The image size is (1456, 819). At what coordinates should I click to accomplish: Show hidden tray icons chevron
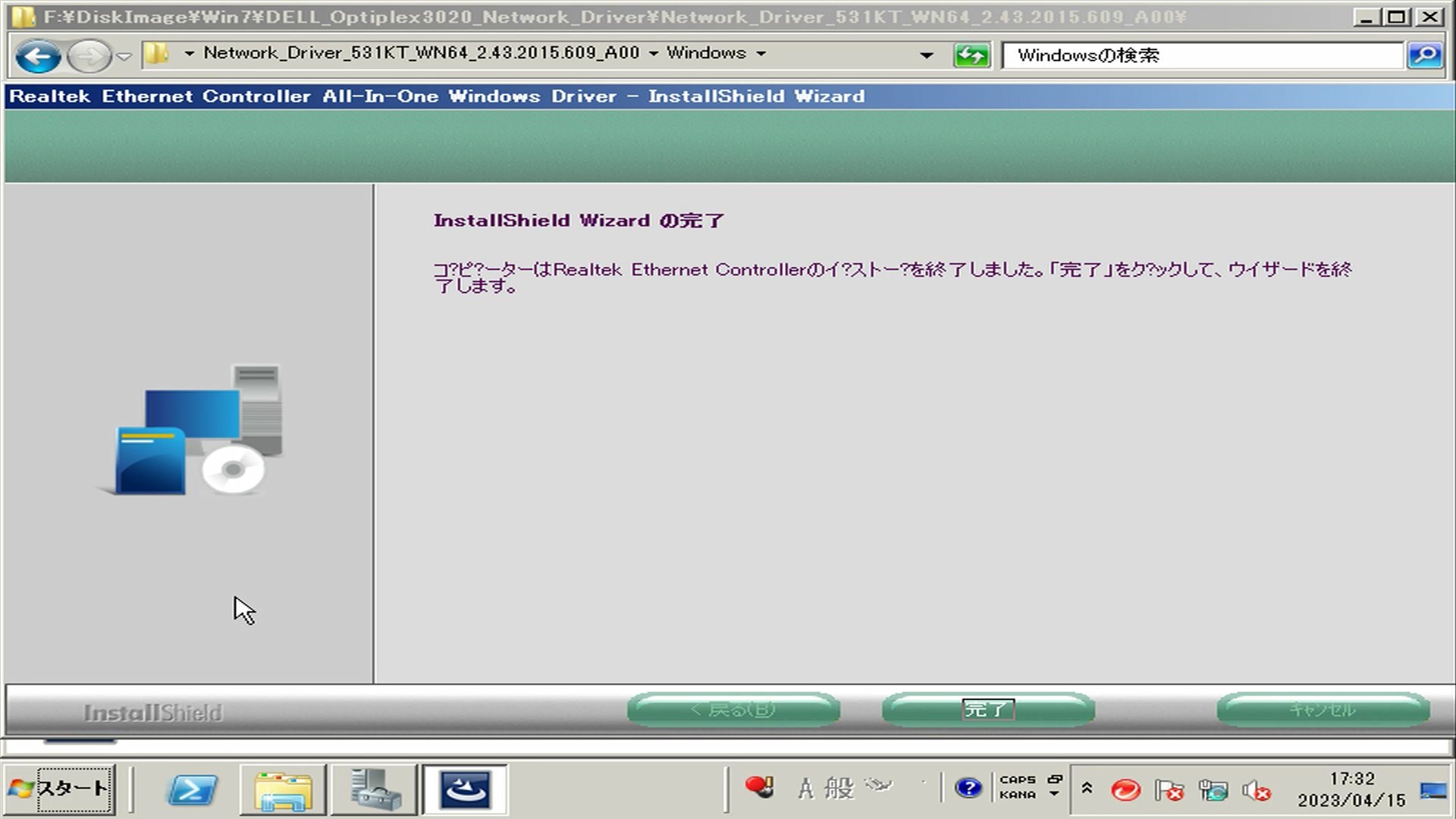point(1087,789)
